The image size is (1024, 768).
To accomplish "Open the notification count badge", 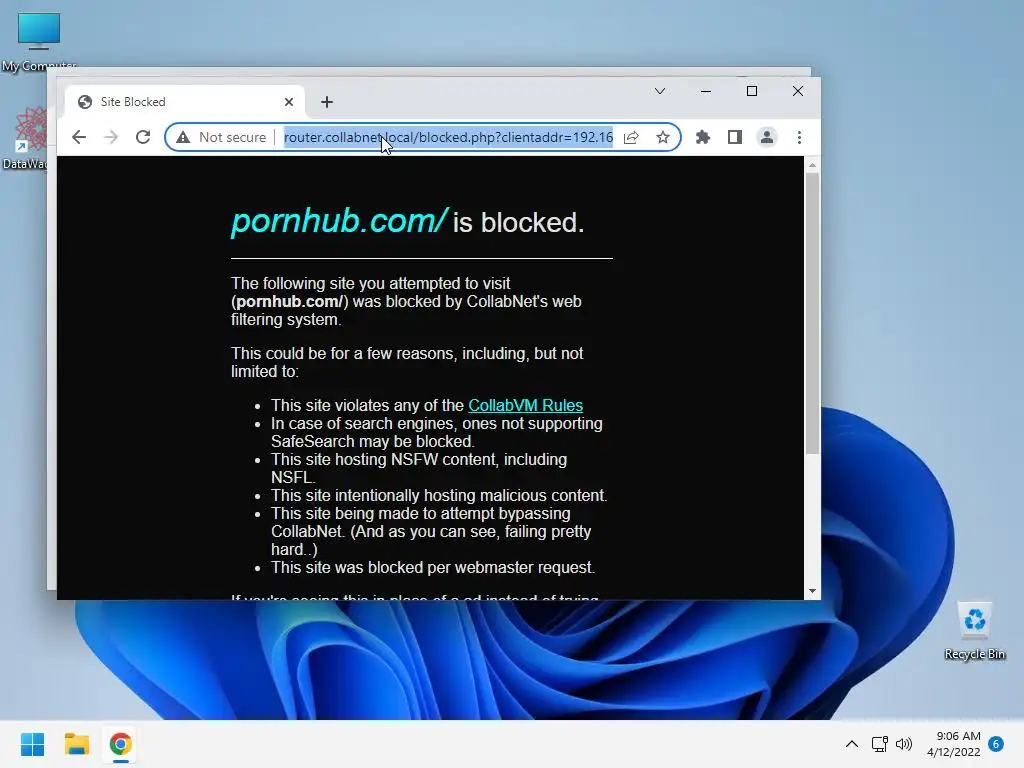I will [x=996, y=744].
